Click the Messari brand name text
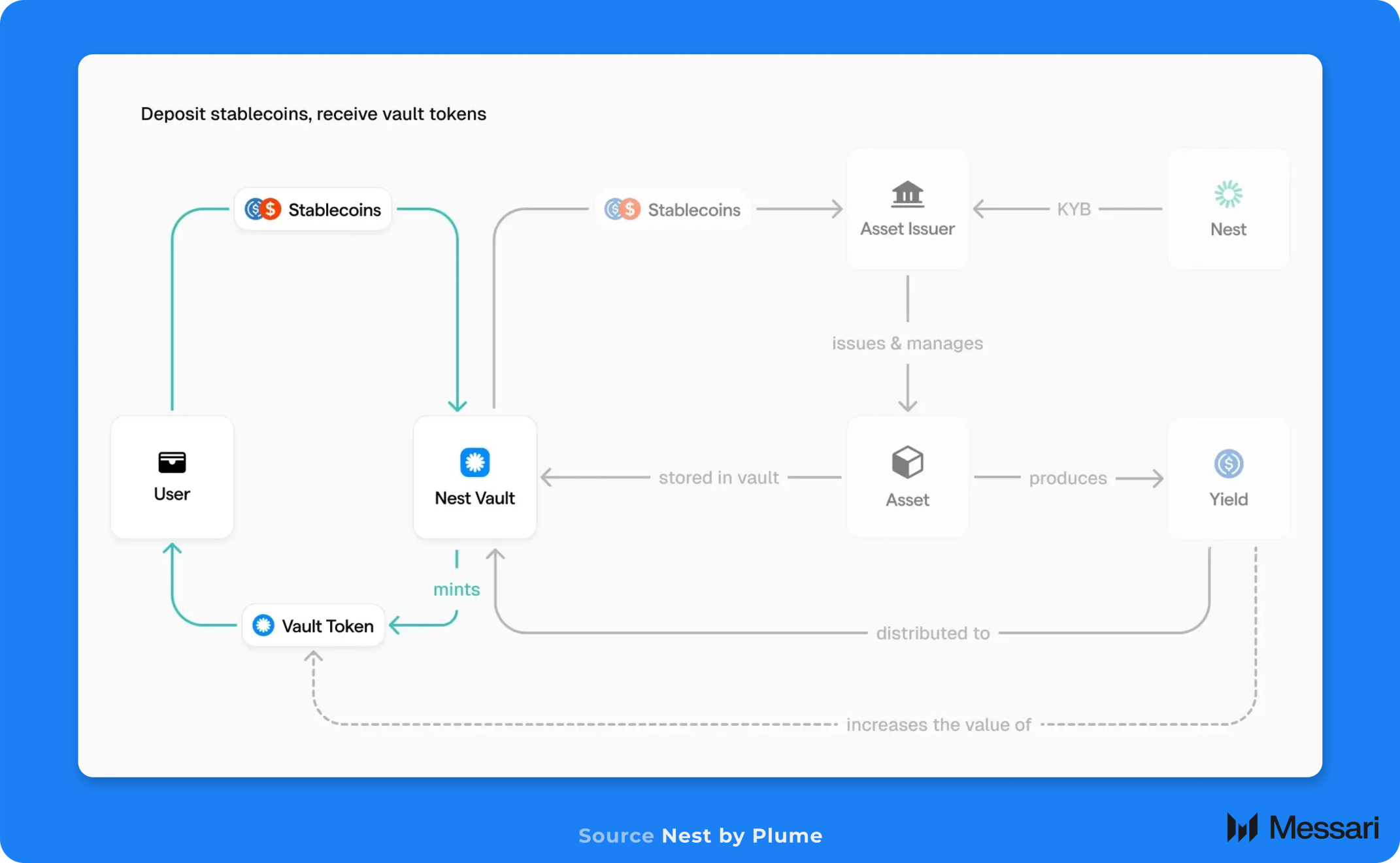This screenshot has height=863, width=1400. (x=1324, y=828)
